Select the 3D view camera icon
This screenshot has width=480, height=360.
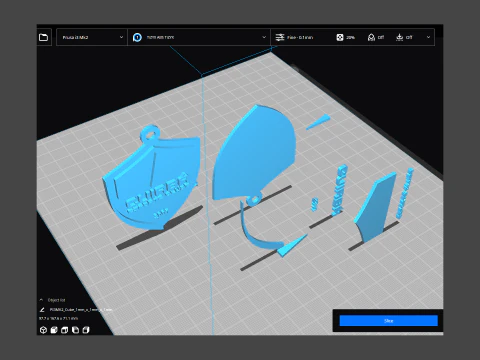coord(43,330)
